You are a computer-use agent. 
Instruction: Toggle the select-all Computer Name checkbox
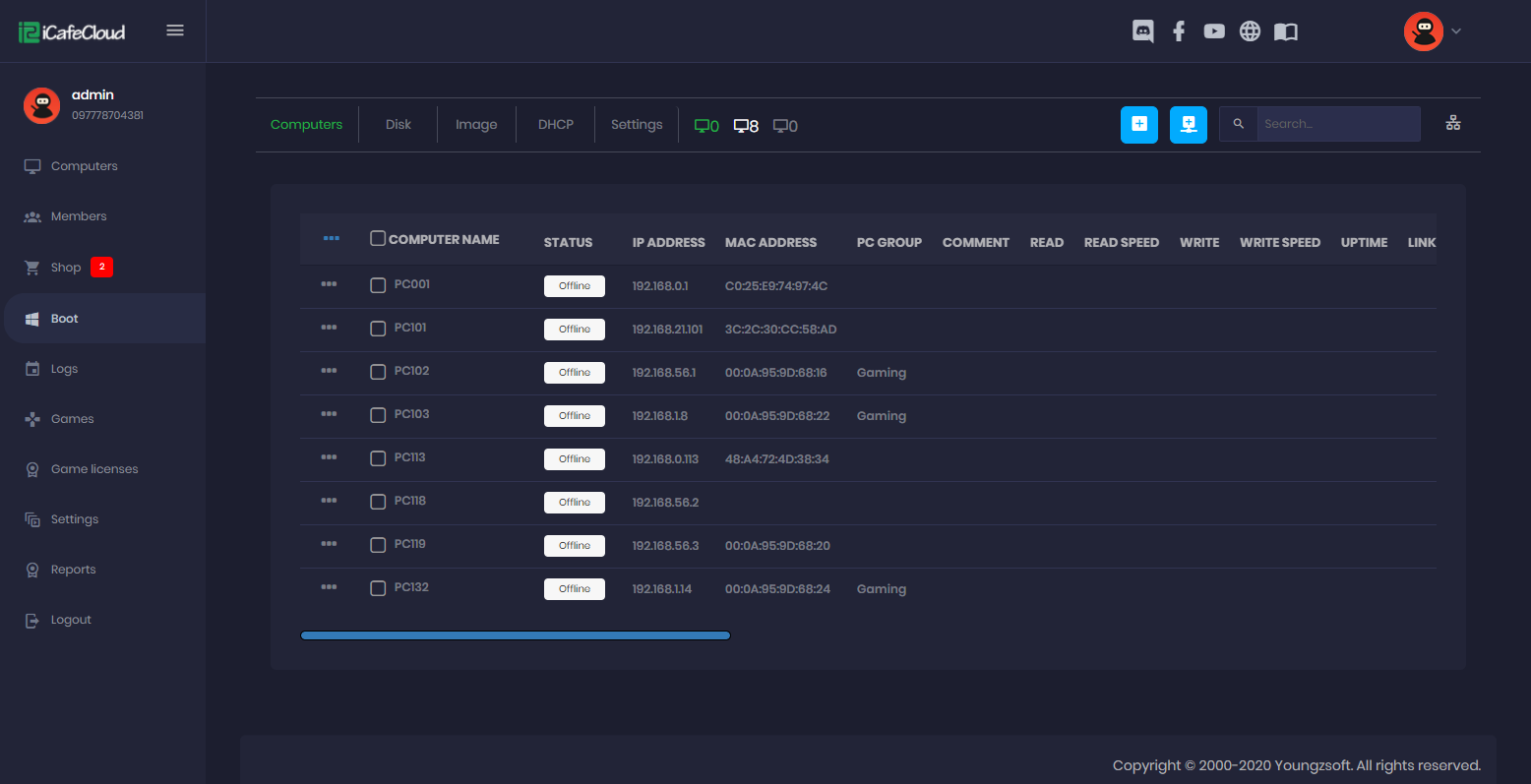(378, 238)
